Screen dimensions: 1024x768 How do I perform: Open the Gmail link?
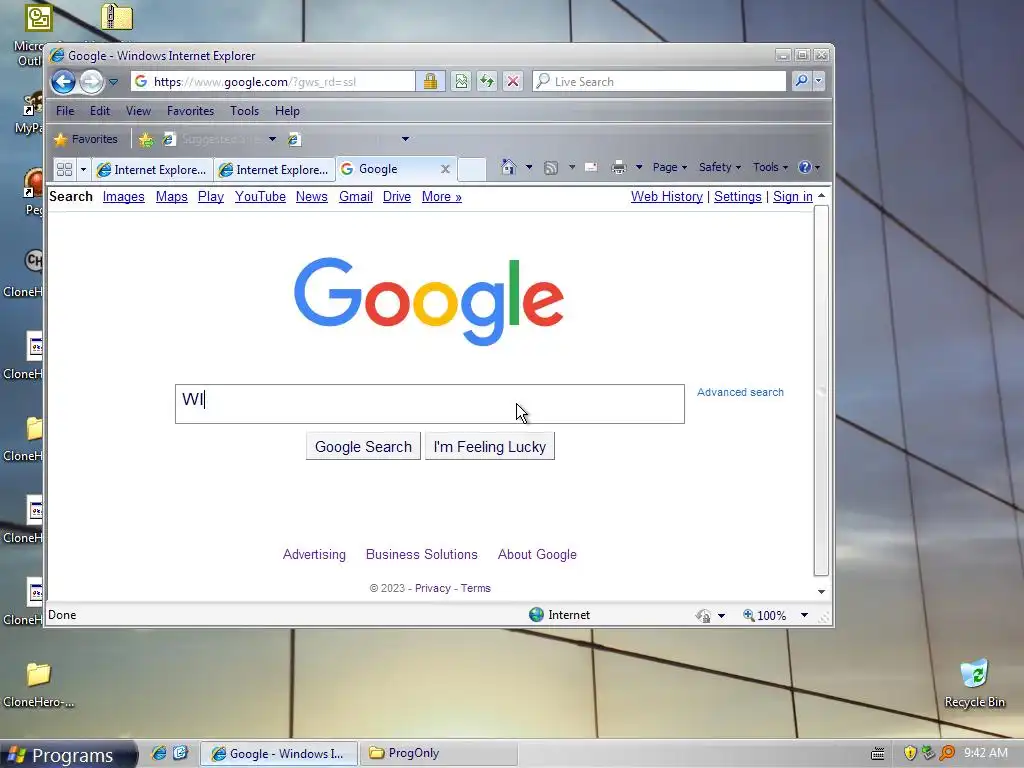pos(356,197)
